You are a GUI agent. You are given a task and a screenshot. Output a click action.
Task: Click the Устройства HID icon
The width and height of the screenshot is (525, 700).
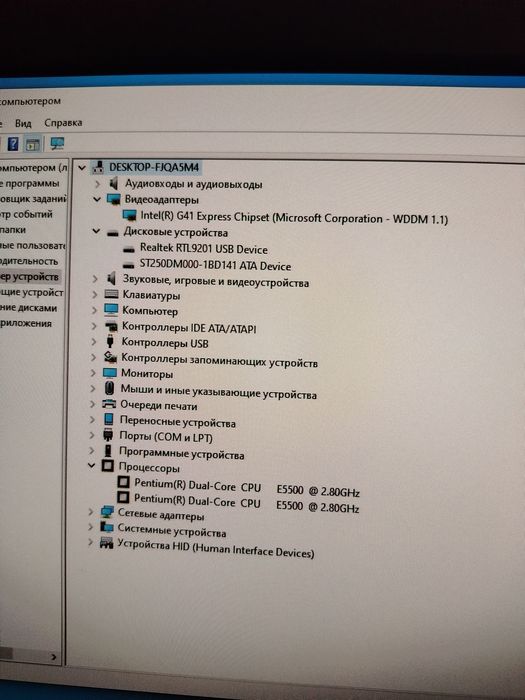tap(106, 543)
